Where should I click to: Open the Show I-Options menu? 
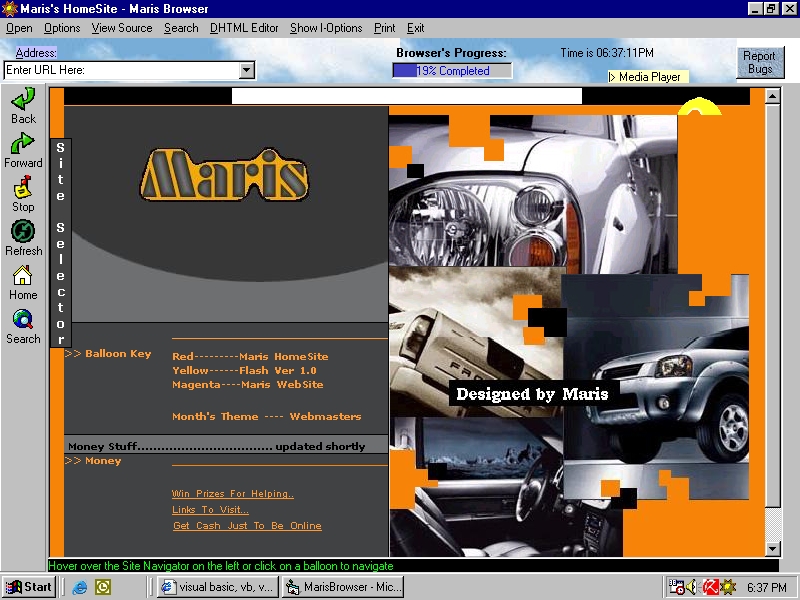pyautogui.click(x=326, y=28)
